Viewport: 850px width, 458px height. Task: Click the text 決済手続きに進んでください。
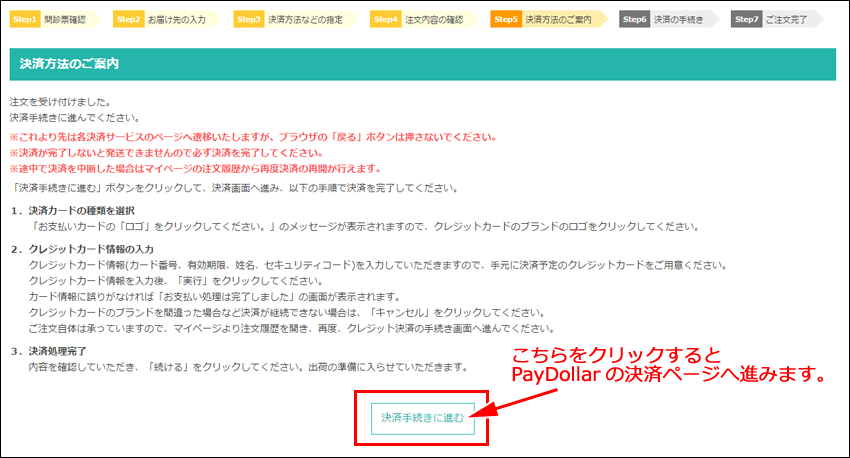click(75, 118)
